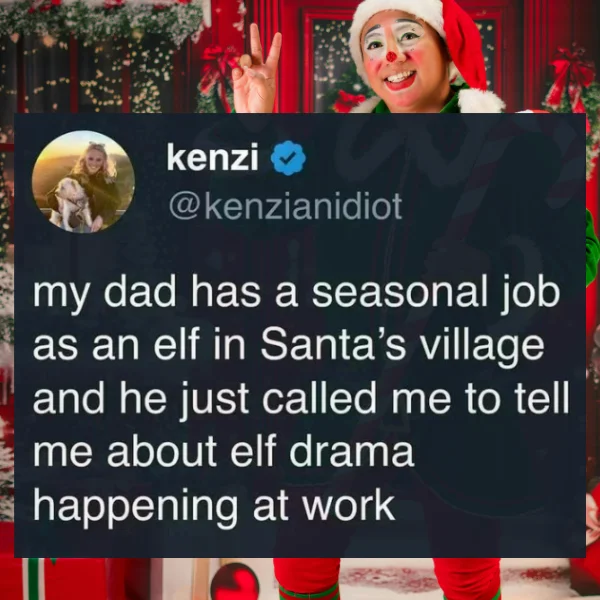Image resolution: width=600 pixels, height=600 pixels.
Task: Click the blue verified checkmark badge
Action: 288,158
